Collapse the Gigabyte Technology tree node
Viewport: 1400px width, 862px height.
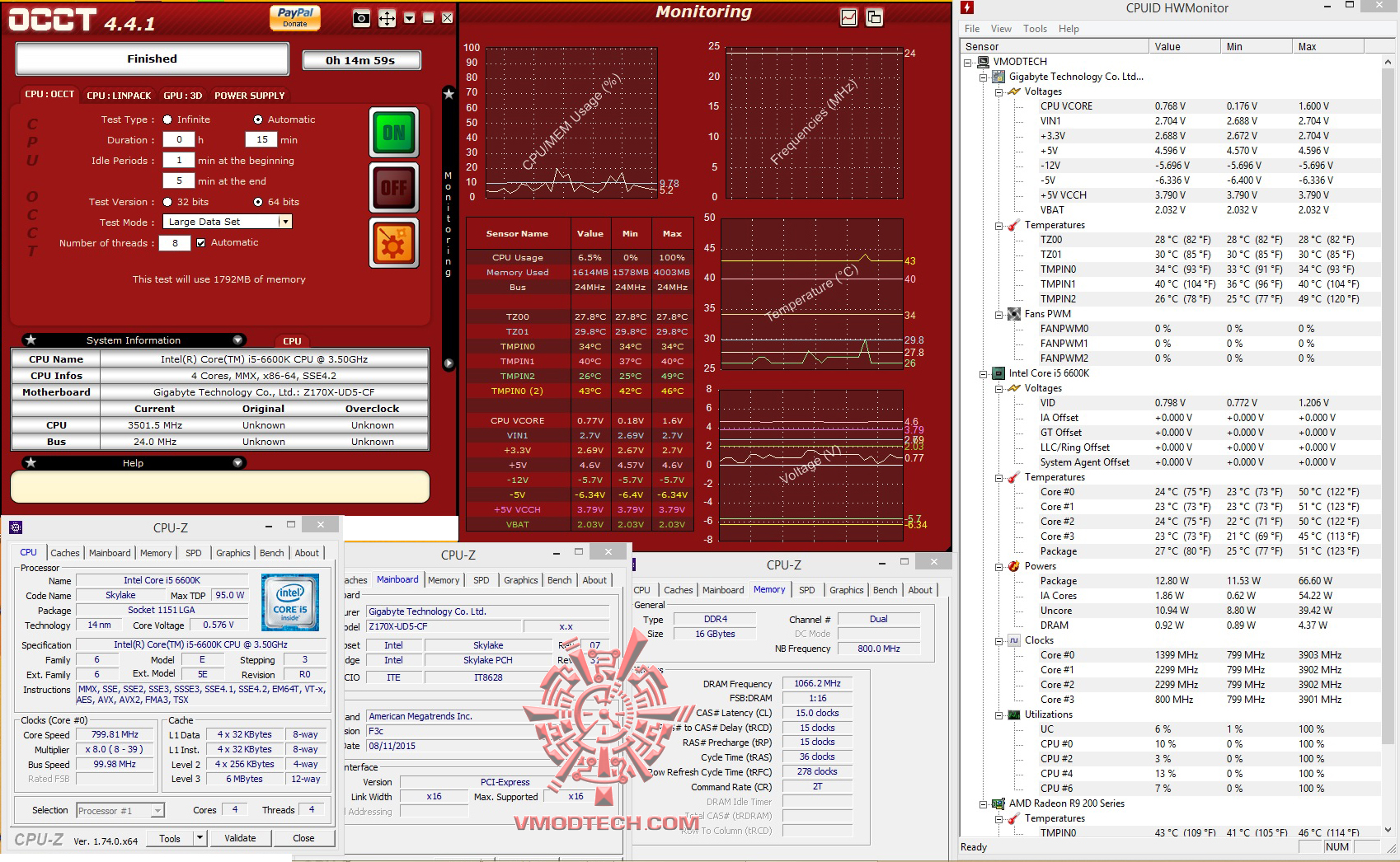tap(984, 77)
